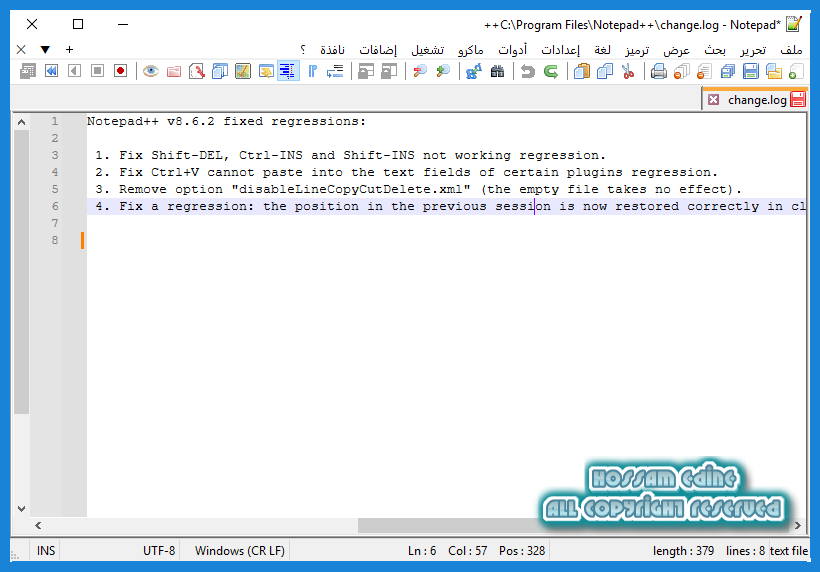Click the New file toolbar icon
Screen dimensions: 820x572
796,71
